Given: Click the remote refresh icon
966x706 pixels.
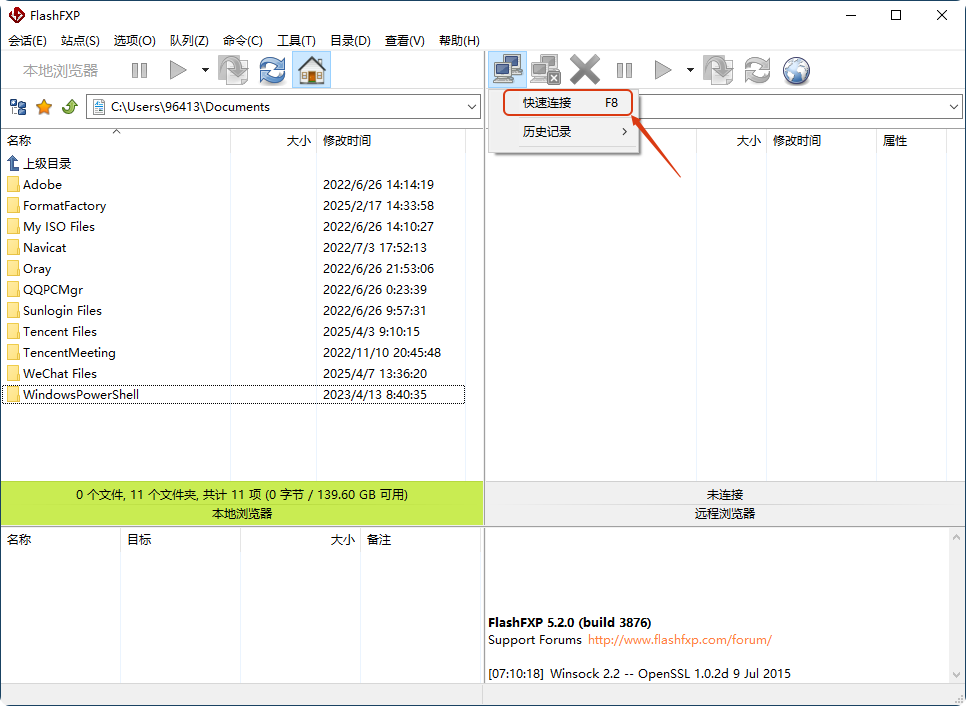Looking at the screenshot, I should [757, 70].
